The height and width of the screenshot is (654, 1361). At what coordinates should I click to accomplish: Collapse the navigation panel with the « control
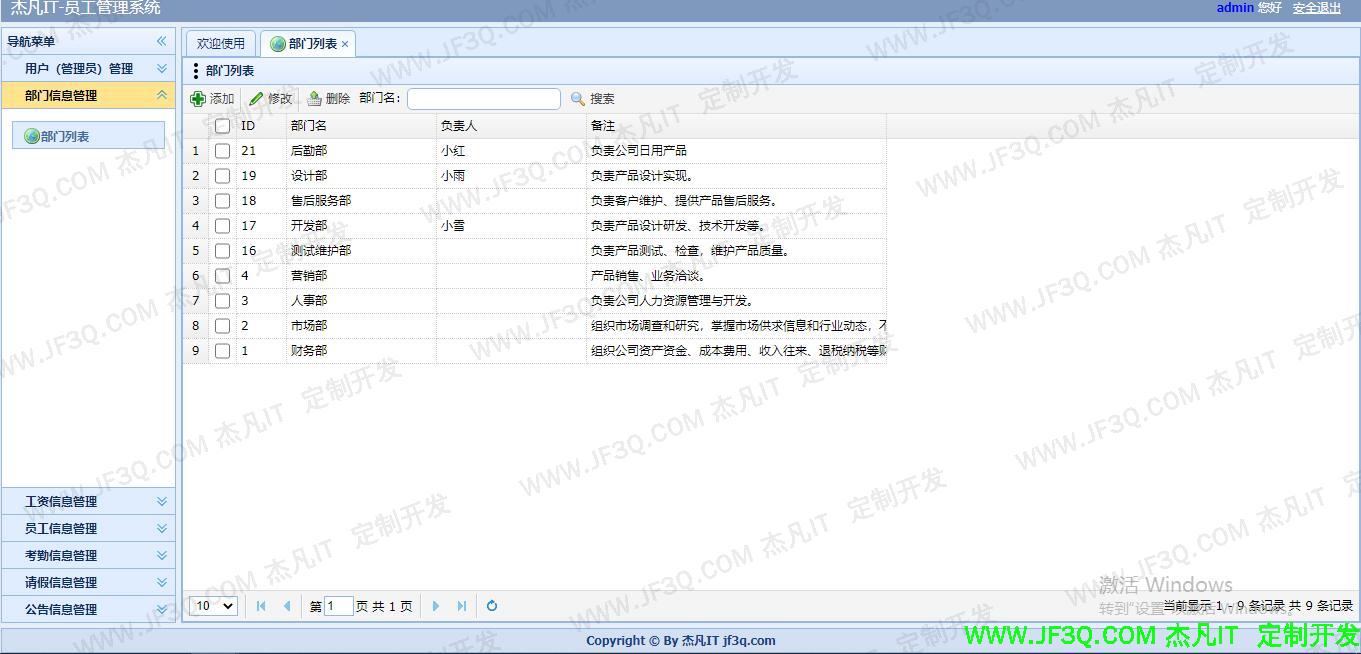[x=159, y=41]
